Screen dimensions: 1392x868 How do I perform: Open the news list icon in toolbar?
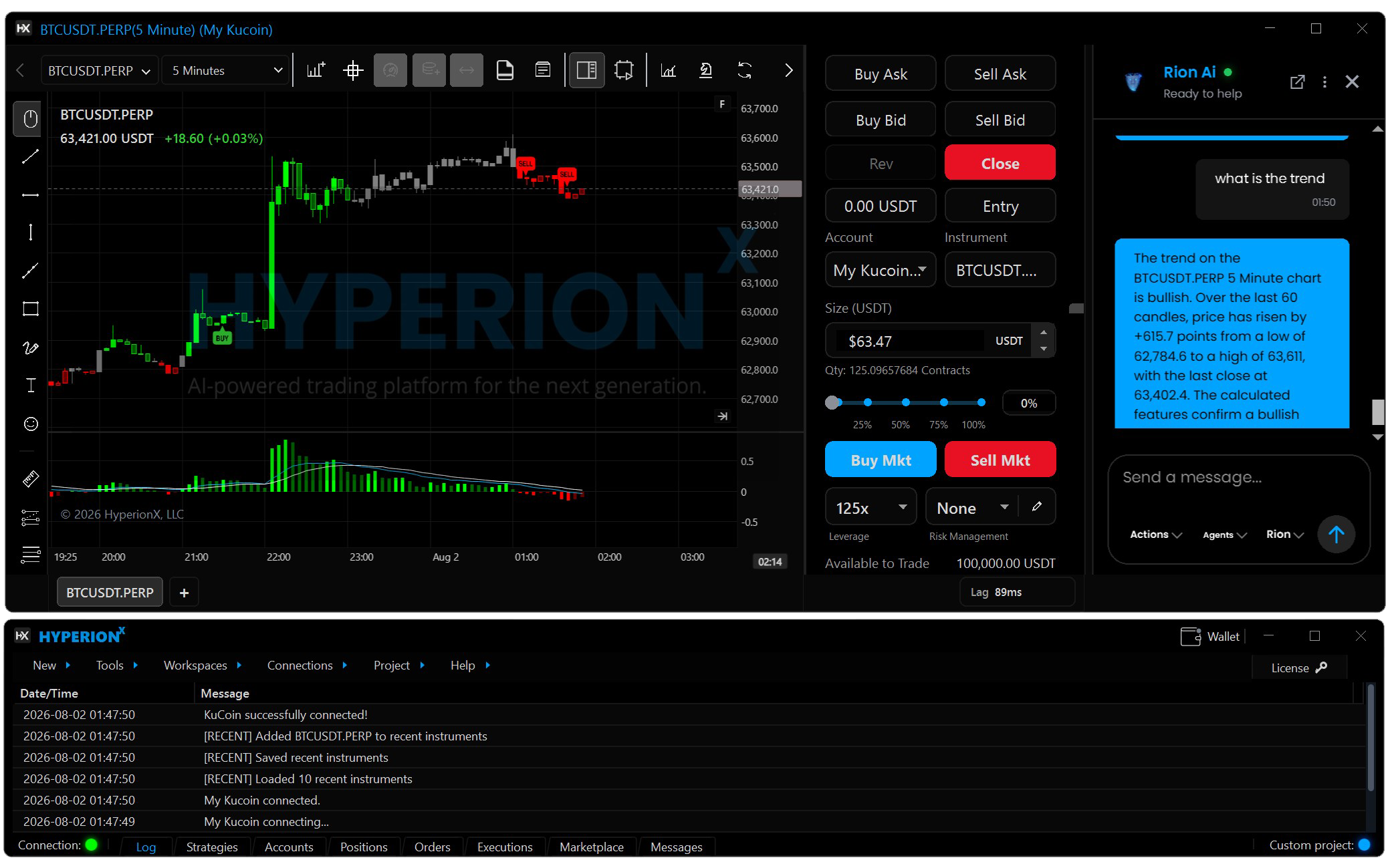point(543,70)
